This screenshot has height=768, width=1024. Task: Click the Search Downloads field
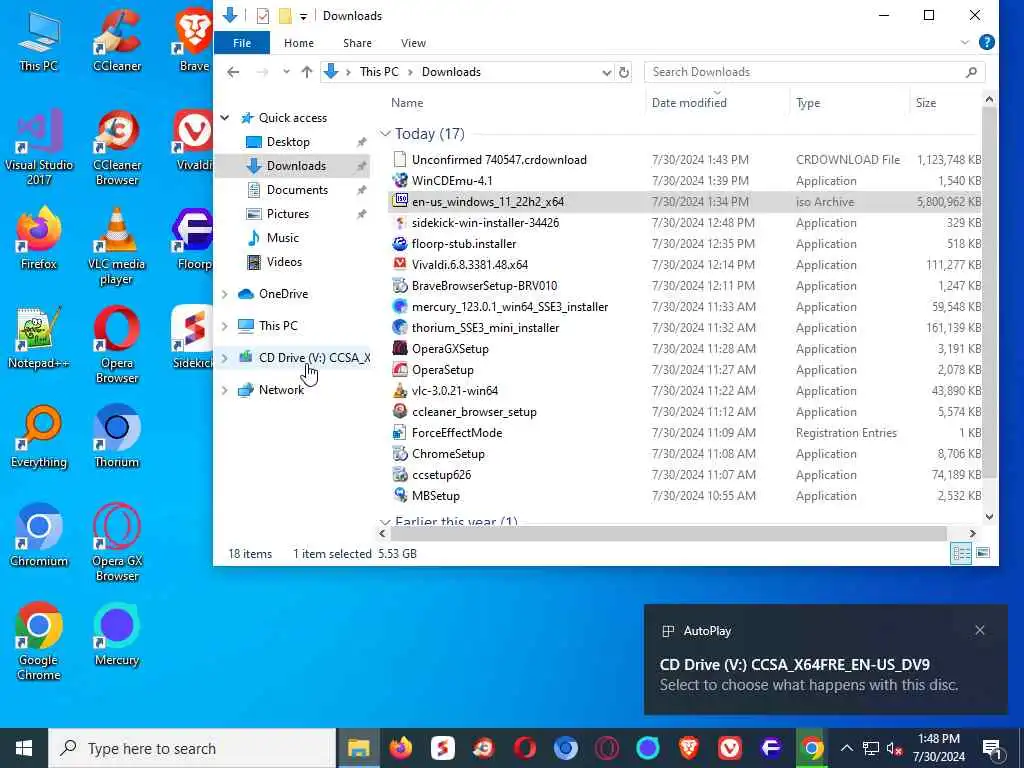click(x=814, y=72)
